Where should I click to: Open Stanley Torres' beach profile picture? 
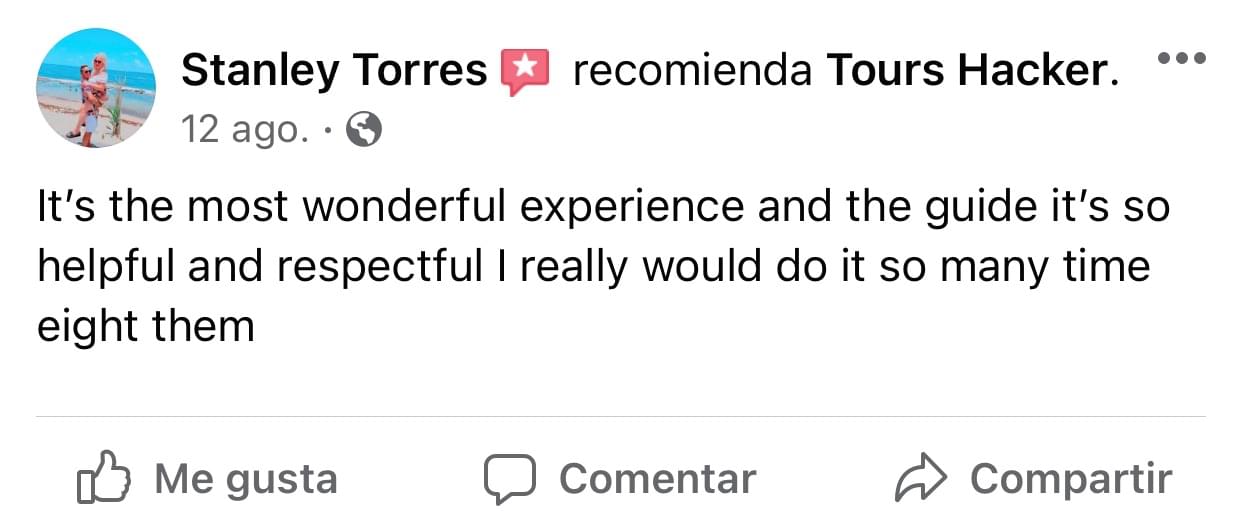[96, 88]
